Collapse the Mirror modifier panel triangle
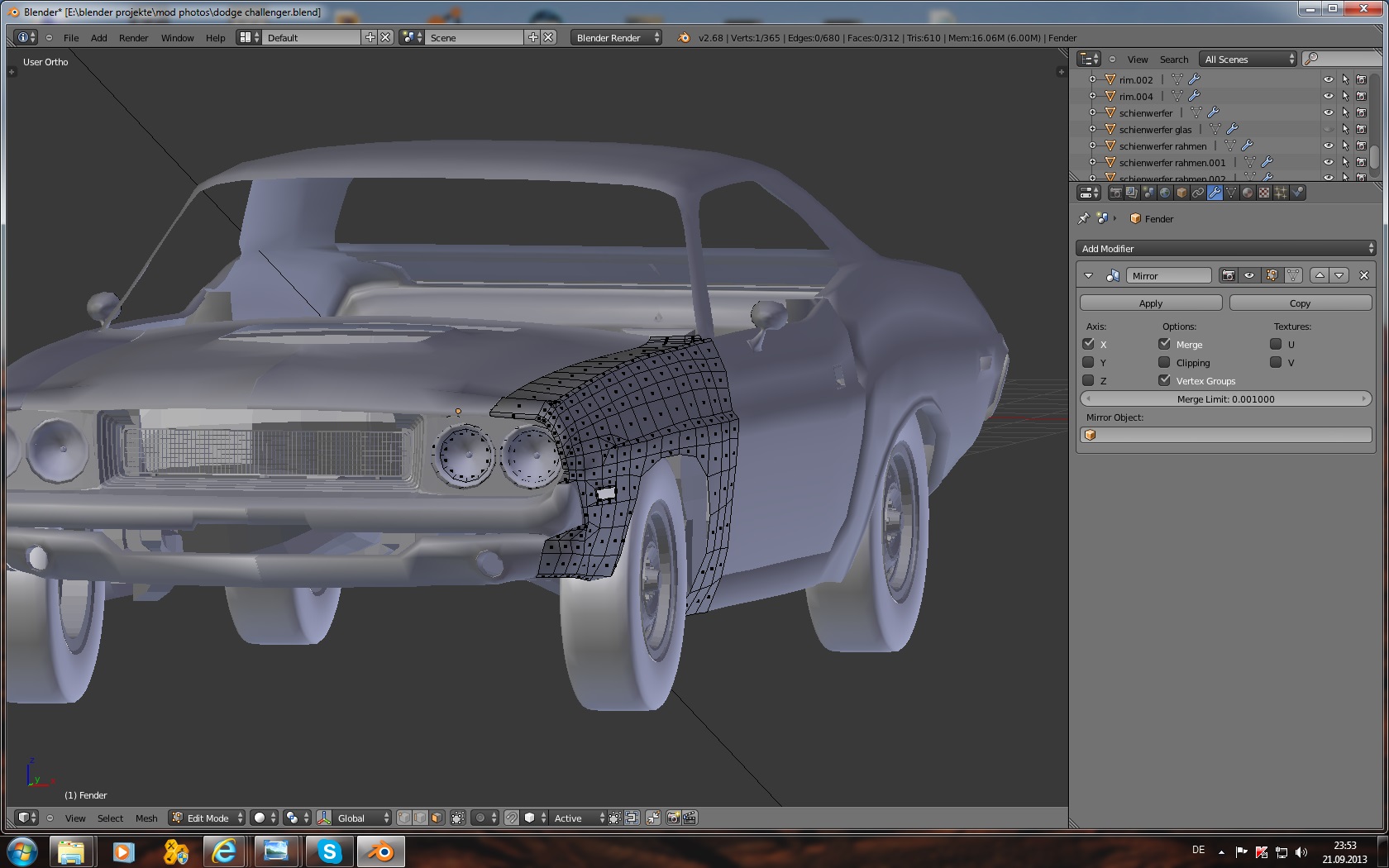This screenshot has width=1389, height=868. click(1088, 275)
